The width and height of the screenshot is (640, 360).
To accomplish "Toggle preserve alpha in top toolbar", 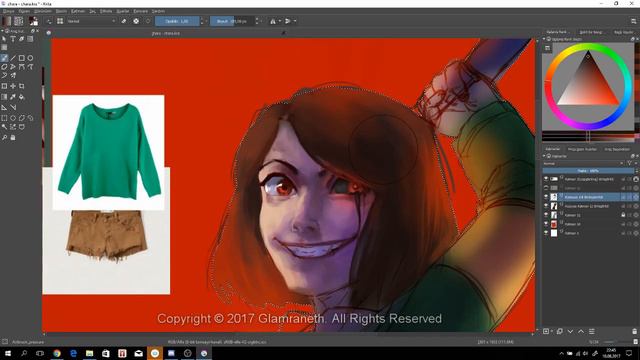I will point(136,21).
